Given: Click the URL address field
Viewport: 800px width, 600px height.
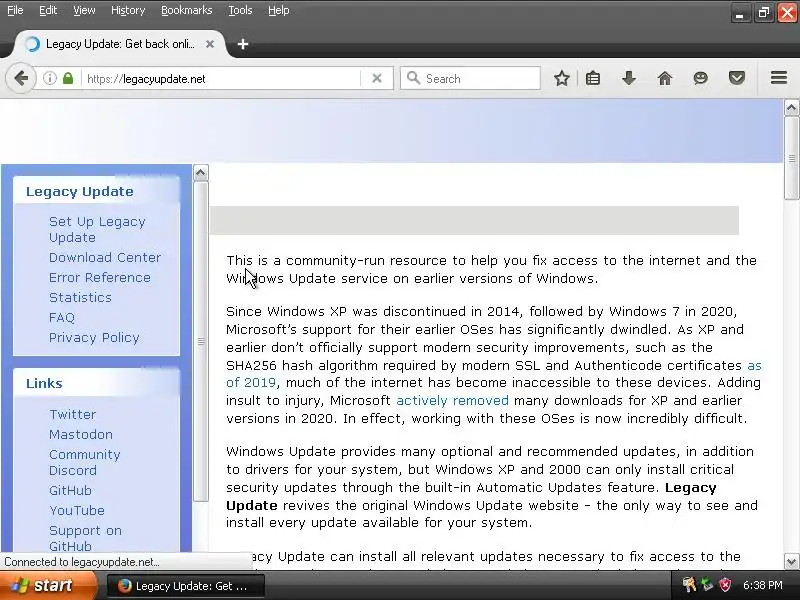Looking at the screenshot, I should tap(222, 79).
